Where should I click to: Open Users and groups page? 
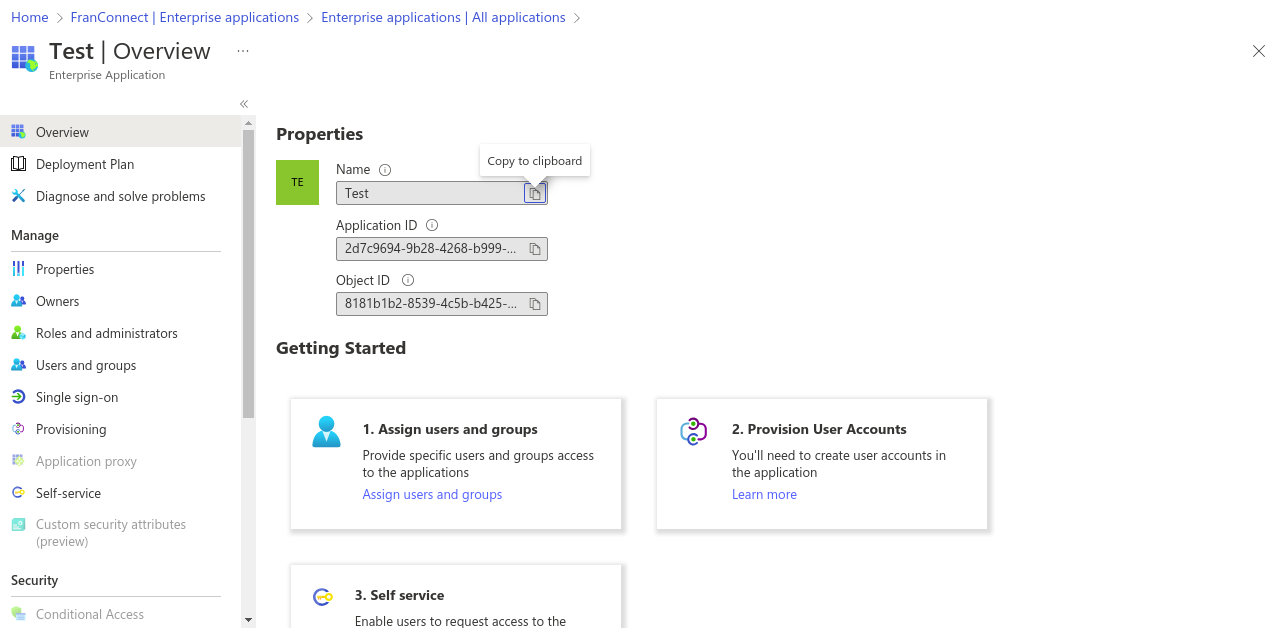click(x=120, y=365)
